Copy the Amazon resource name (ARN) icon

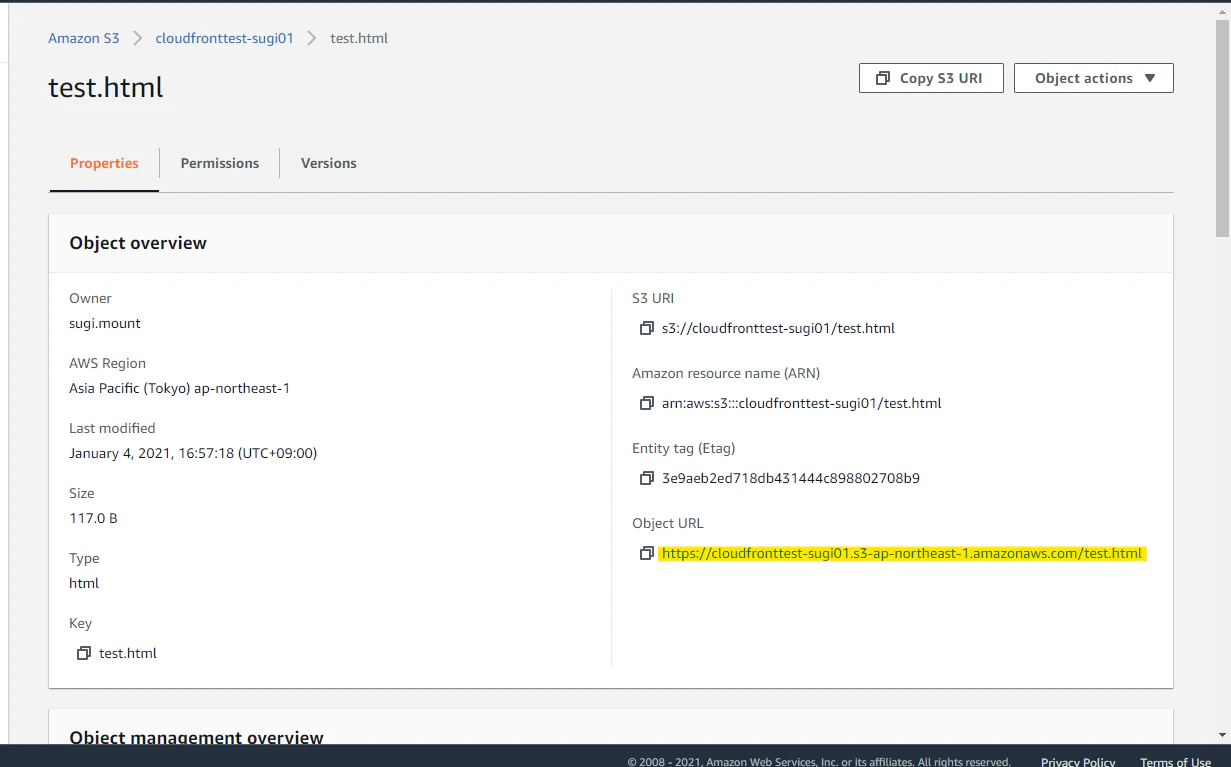(x=647, y=403)
